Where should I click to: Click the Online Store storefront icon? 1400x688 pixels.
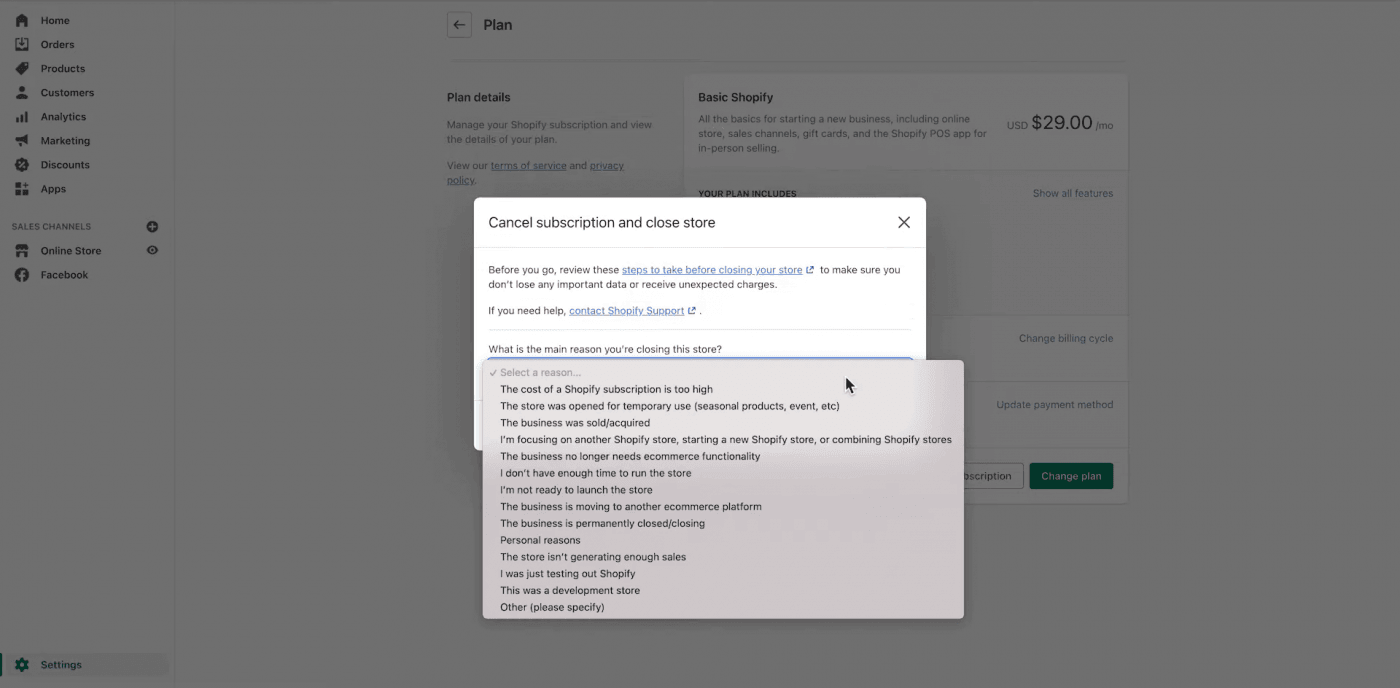pyautogui.click(x=22, y=250)
